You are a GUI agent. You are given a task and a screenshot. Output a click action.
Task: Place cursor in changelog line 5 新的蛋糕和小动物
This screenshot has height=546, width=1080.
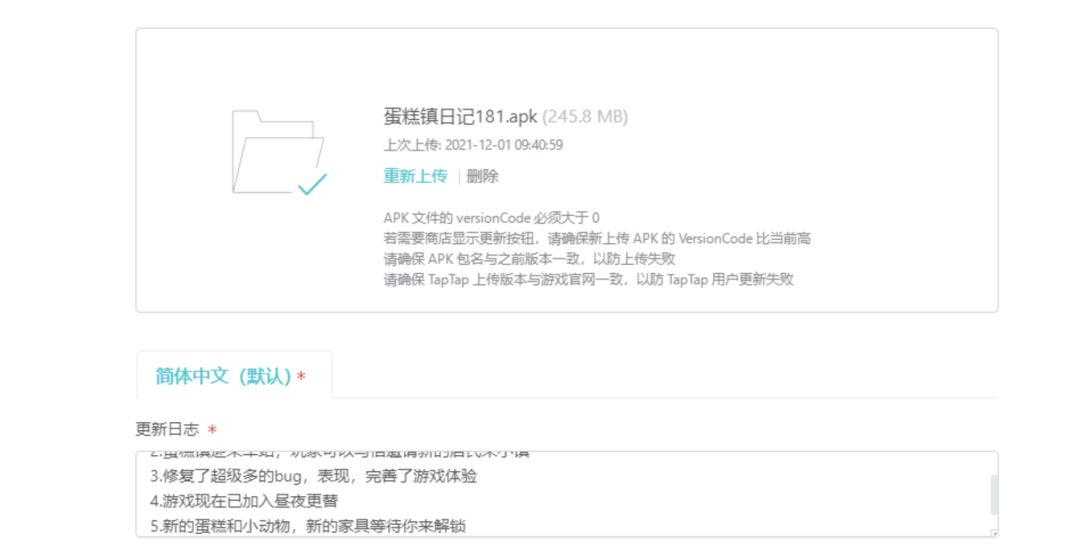tap(308, 526)
